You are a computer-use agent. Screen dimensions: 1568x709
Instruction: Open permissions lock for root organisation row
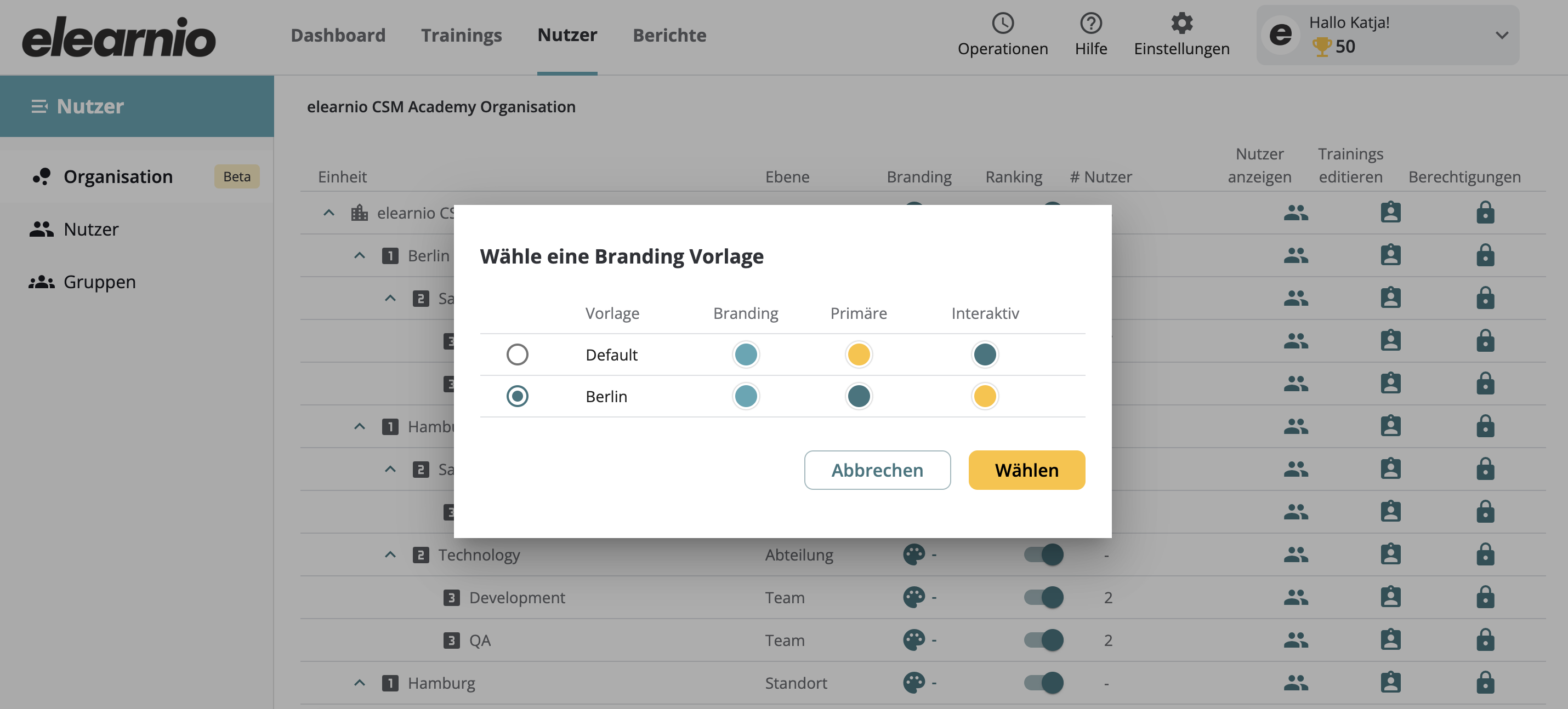pos(1485,213)
